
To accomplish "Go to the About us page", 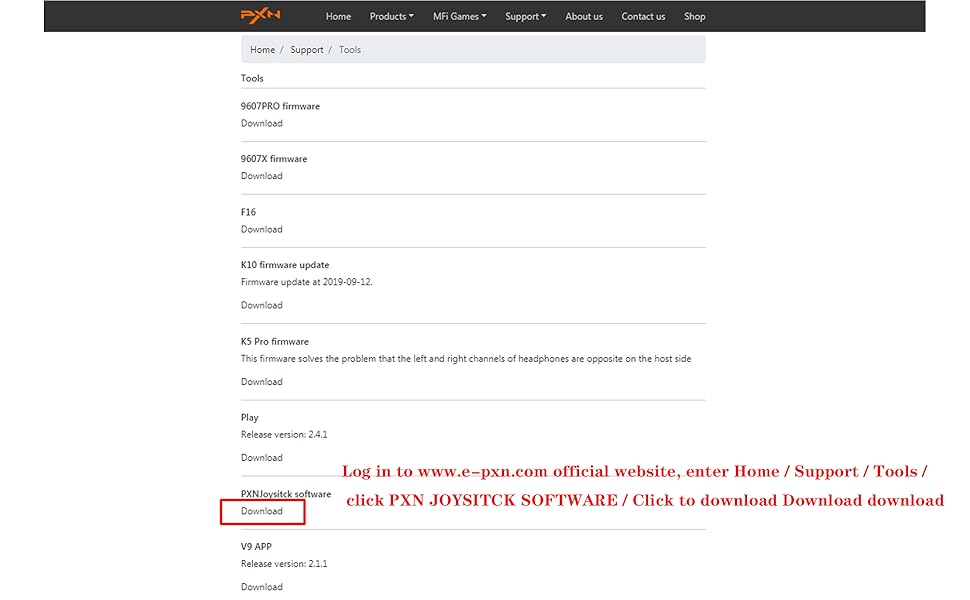I will (x=584, y=16).
